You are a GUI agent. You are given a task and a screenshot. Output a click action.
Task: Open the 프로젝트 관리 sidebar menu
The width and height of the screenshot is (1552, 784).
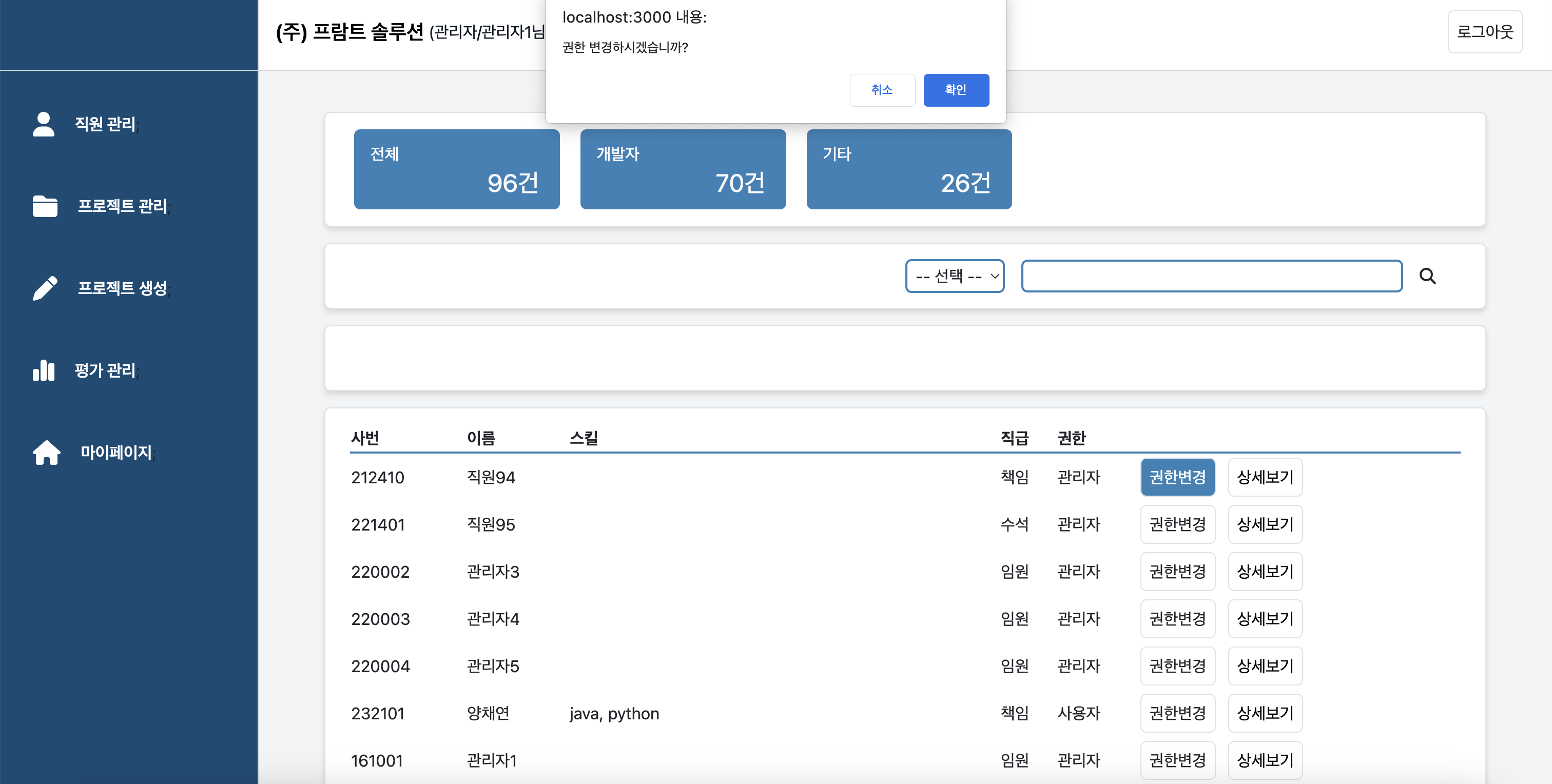pyautogui.click(x=123, y=206)
